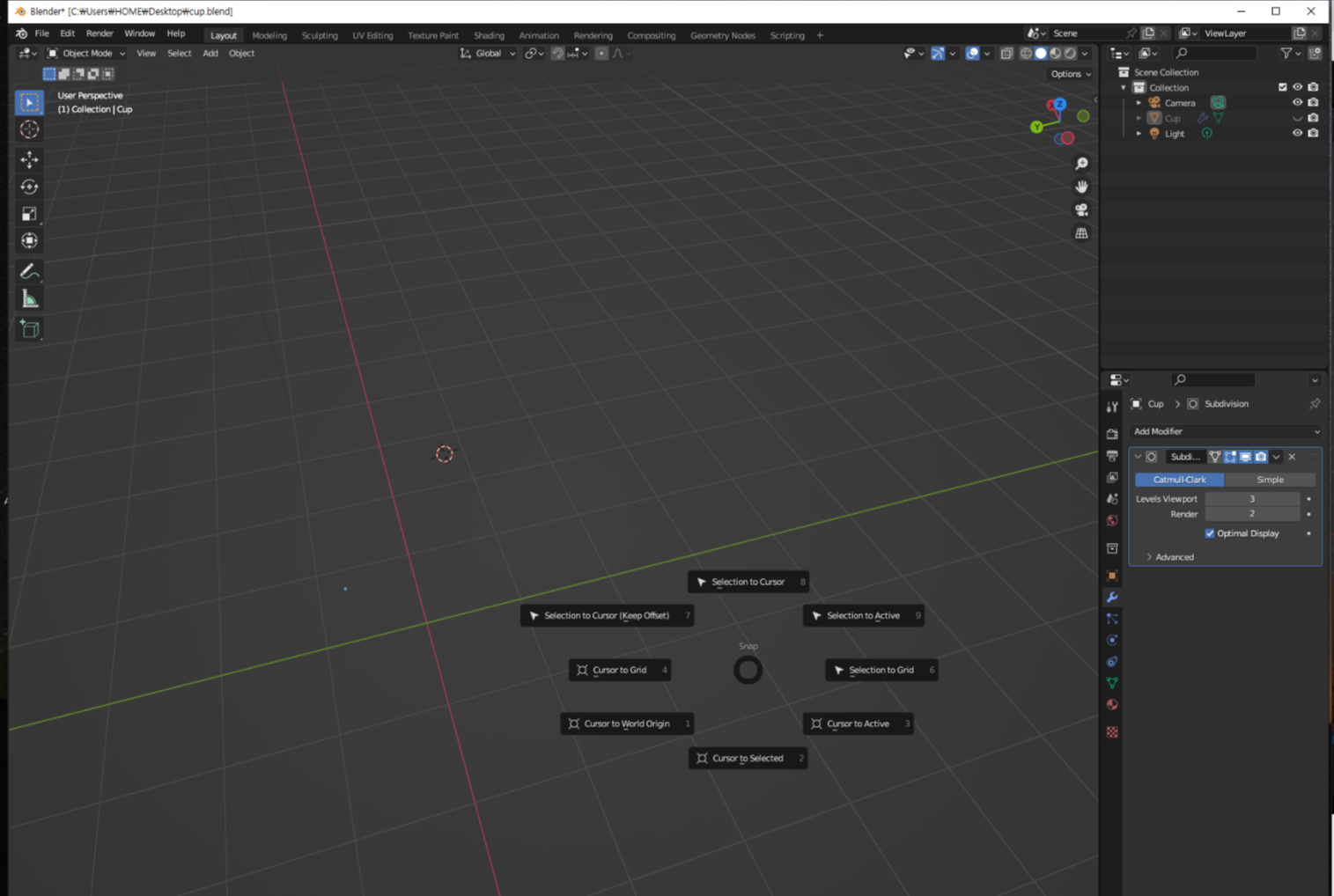
Task: Switch perspective/orthographic with grid icon
Action: [1081, 233]
